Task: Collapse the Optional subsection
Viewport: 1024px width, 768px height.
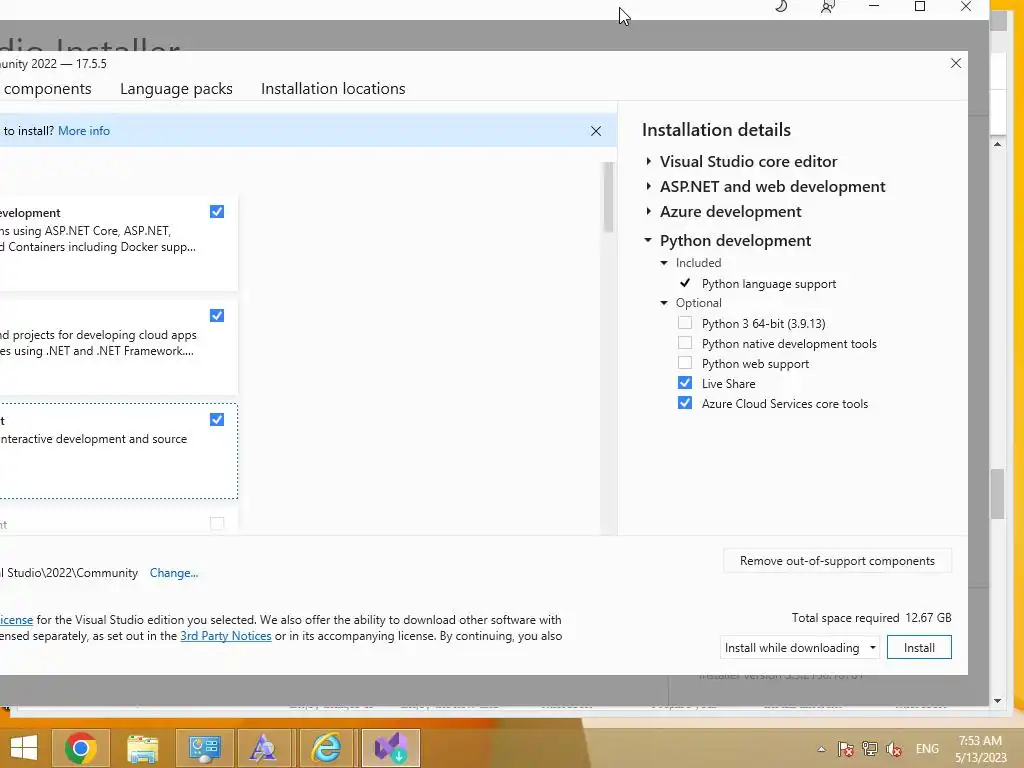Action: (x=664, y=303)
